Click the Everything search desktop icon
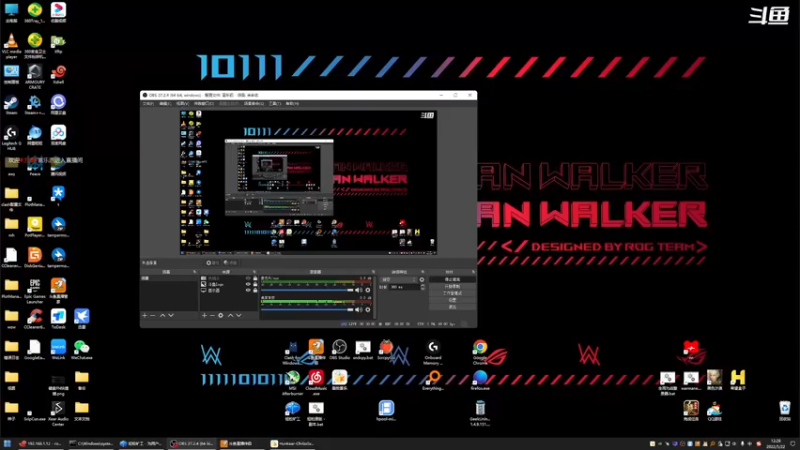This screenshot has height=450, width=800. pos(433,381)
